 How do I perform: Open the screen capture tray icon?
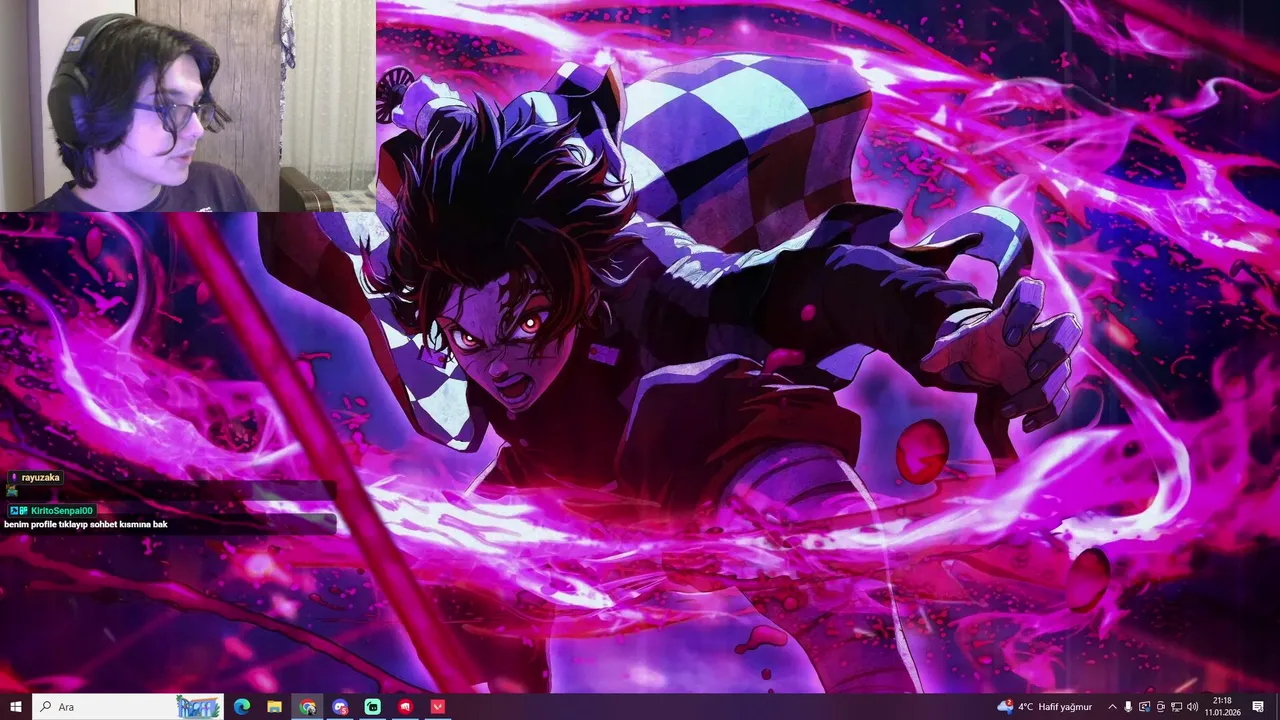click(x=1145, y=707)
